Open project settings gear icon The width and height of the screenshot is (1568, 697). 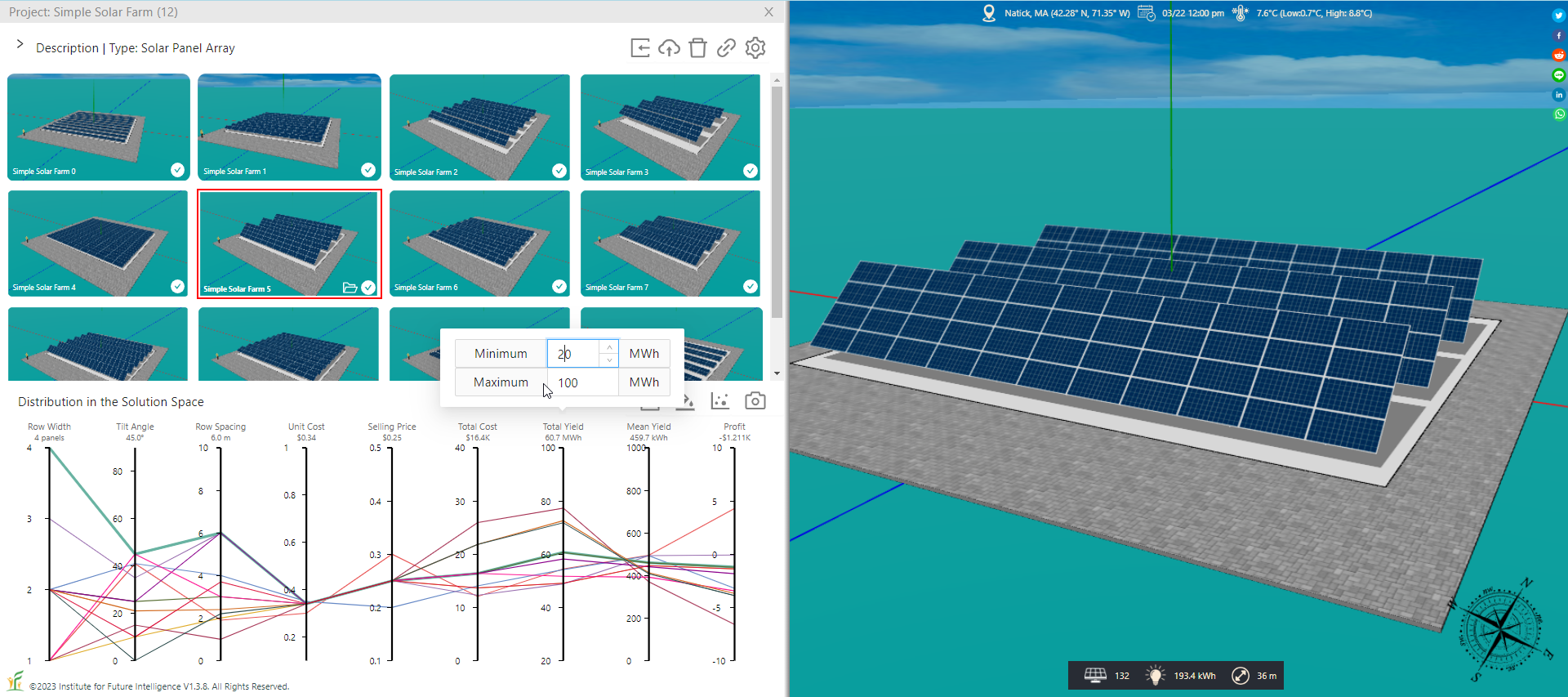755,48
